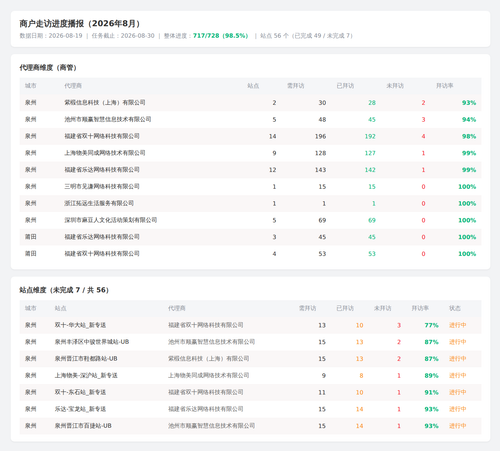500x451 pixels.
Task: Click 进行中 status in the 89% row
Action: pos(458,375)
